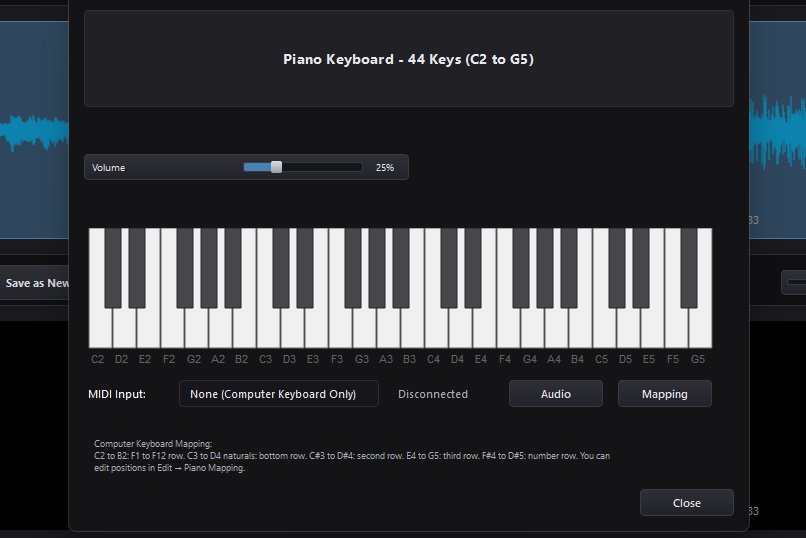Play the black key between G3 and A3
Screen dimensions: 806x538
coord(377,268)
